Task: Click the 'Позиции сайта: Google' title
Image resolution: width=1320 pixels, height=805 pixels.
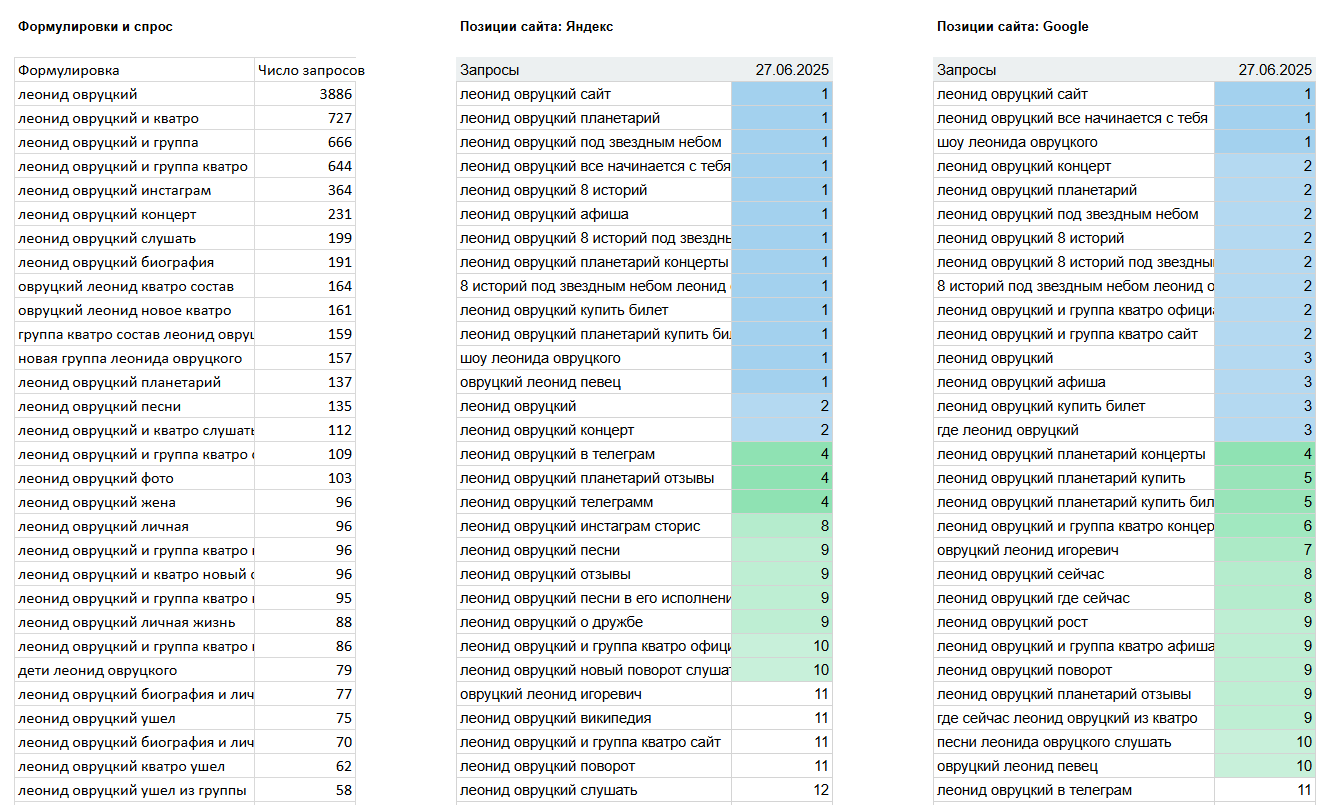Action: [1012, 27]
